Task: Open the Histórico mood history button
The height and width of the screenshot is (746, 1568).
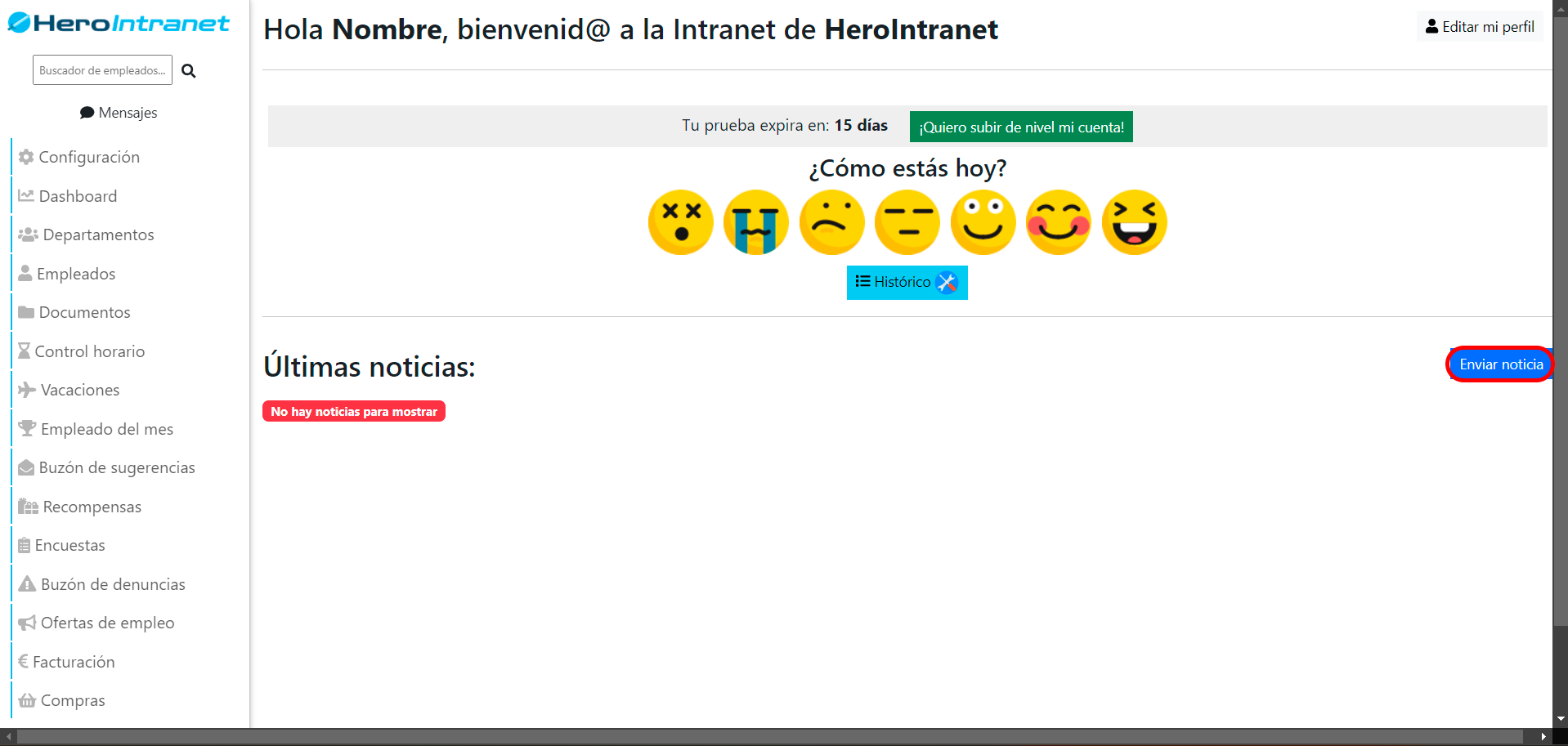Action: tap(907, 283)
